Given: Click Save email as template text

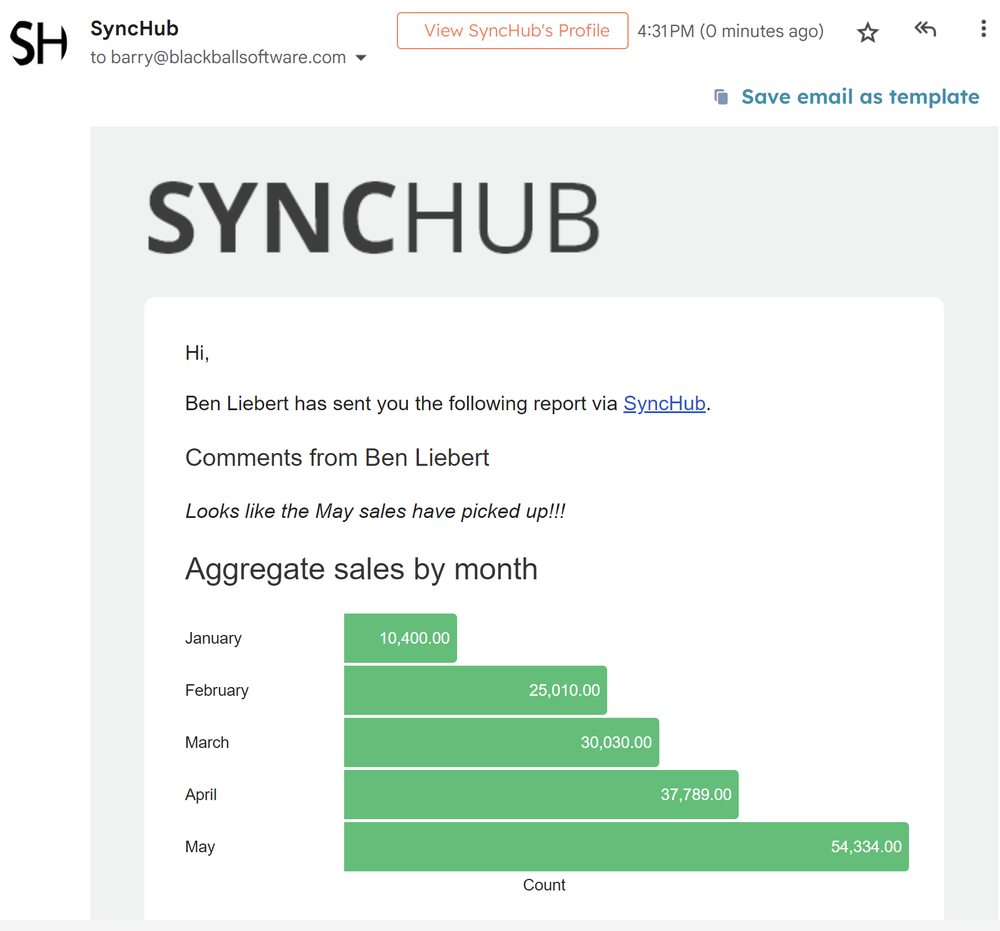Looking at the screenshot, I should pyautogui.click(x=860, y=97).
